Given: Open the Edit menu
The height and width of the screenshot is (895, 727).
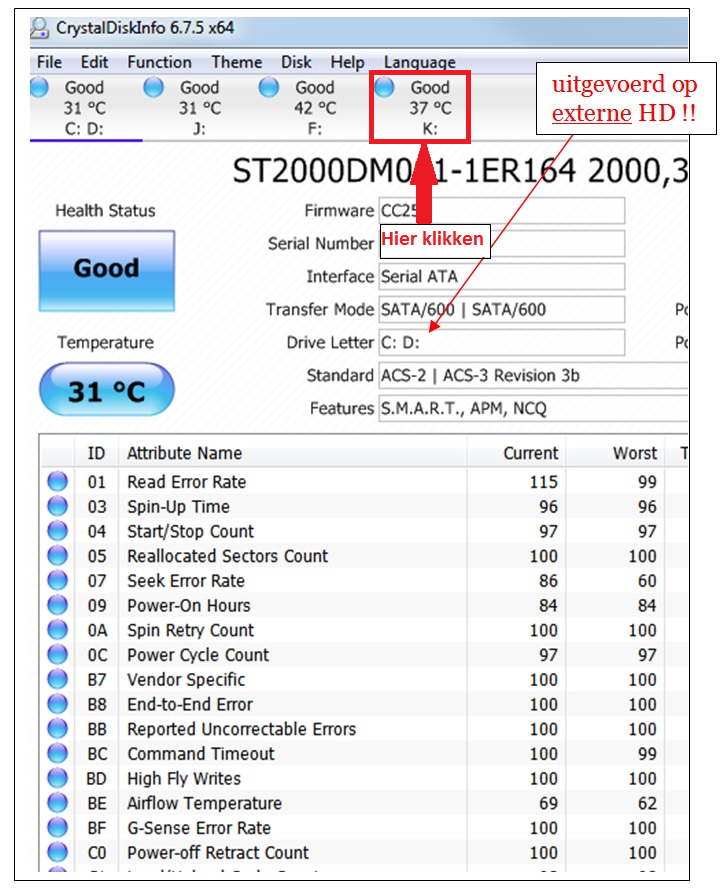Looking at the screenshot, I should pos(94,62).
